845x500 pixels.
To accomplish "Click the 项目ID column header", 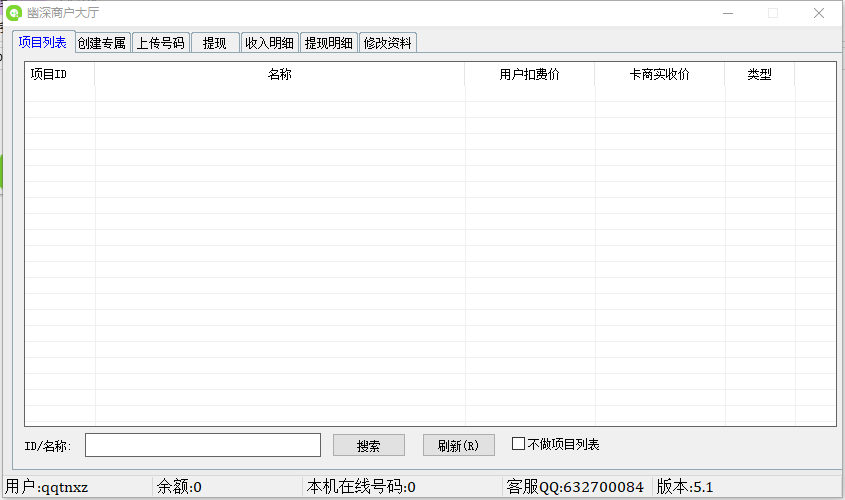I will pos(60,74).
